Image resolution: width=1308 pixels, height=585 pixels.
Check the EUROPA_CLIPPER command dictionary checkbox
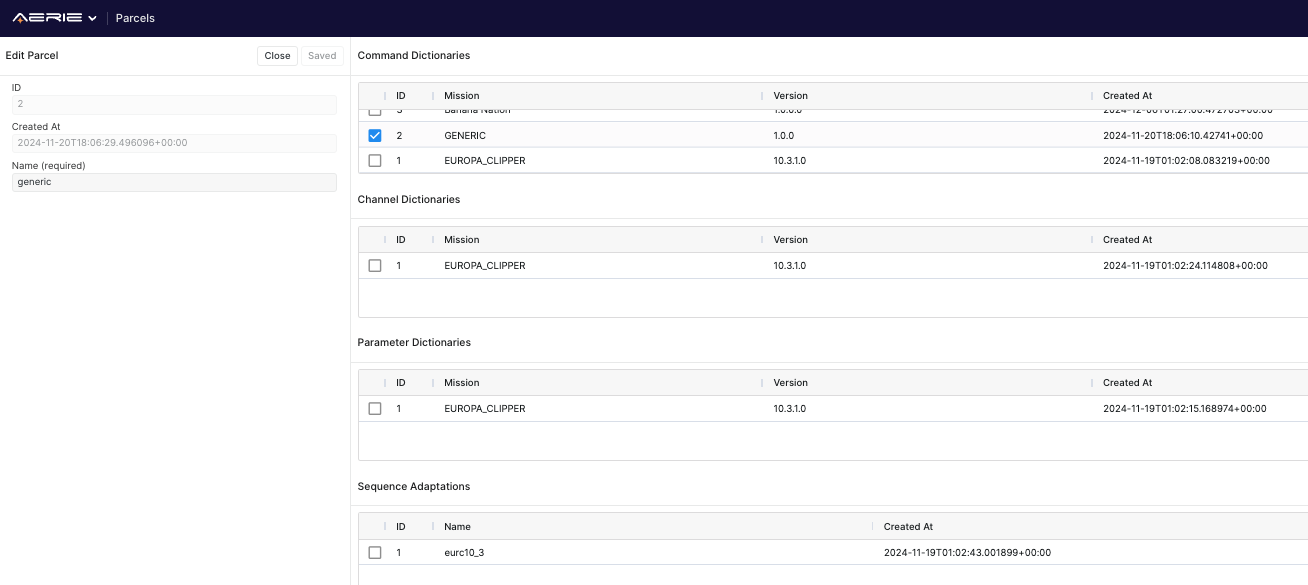tap(374, 160)
